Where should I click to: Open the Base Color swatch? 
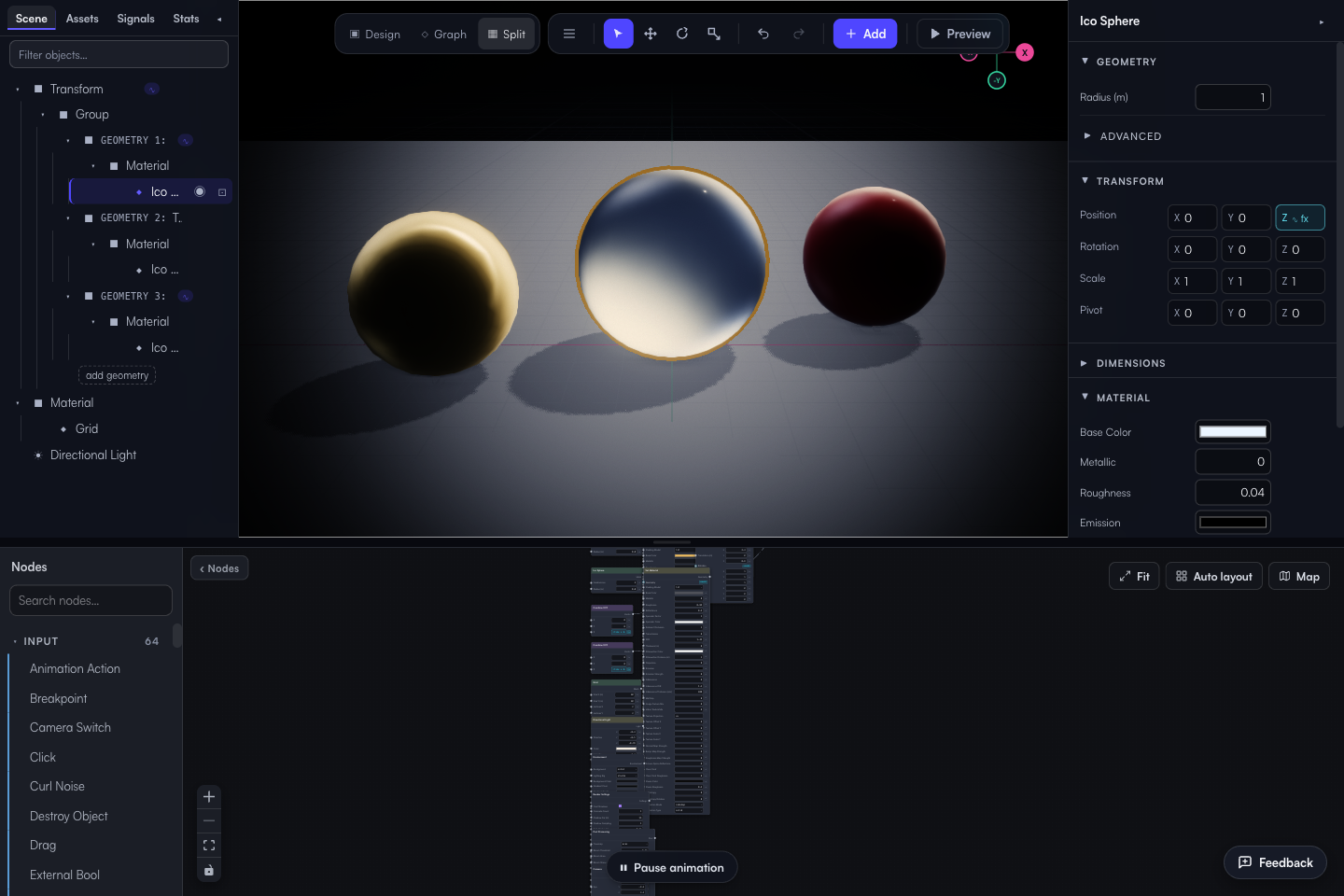(1233, 431)
